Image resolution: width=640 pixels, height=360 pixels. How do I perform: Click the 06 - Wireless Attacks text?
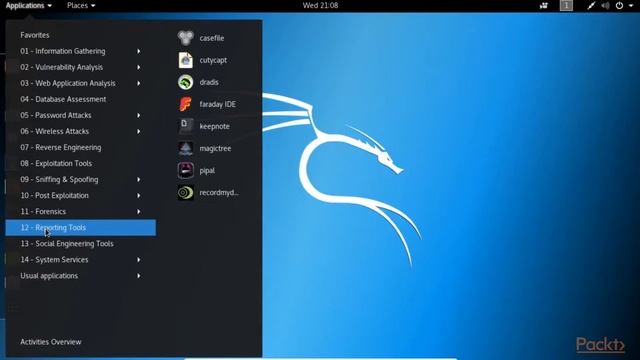coord(55,131)
